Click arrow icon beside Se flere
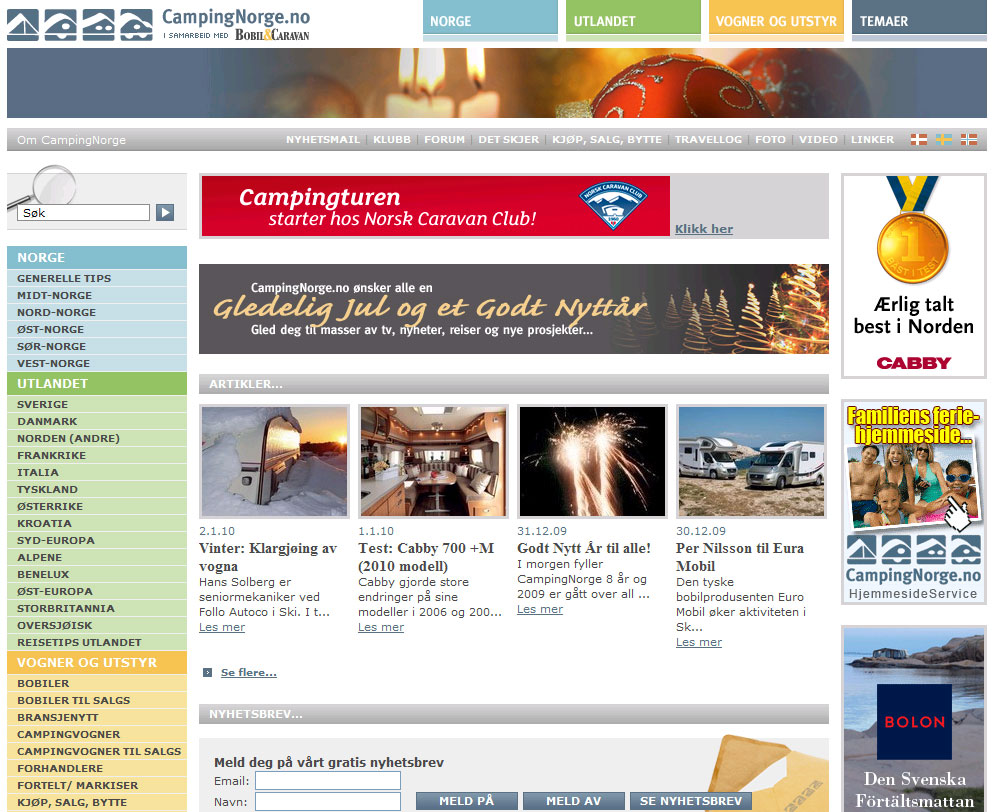 coord(208,673)
